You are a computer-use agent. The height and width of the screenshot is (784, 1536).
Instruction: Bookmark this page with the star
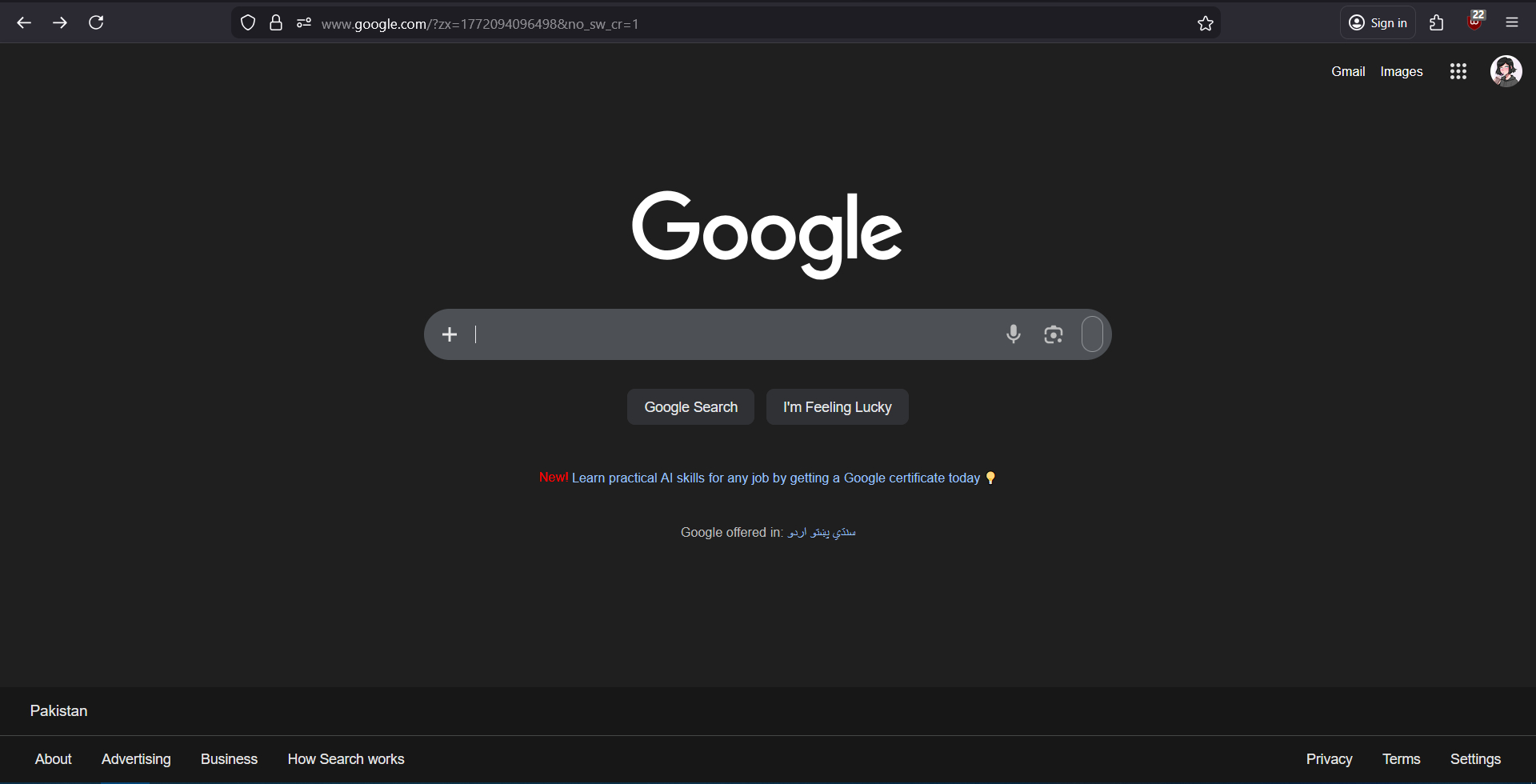(x=1206, y=23)
